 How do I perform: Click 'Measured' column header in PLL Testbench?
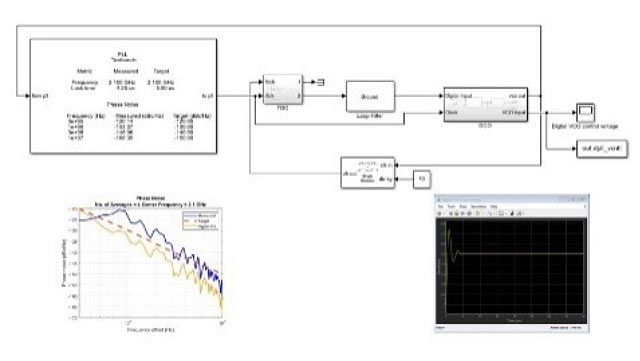pos(125,71)
